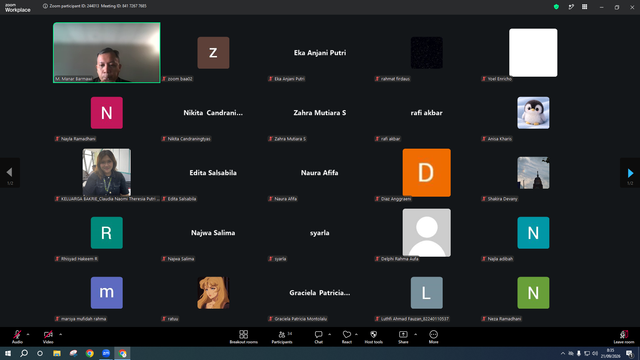Open the Participants panel
640x360 pixels.
[282, 337]
